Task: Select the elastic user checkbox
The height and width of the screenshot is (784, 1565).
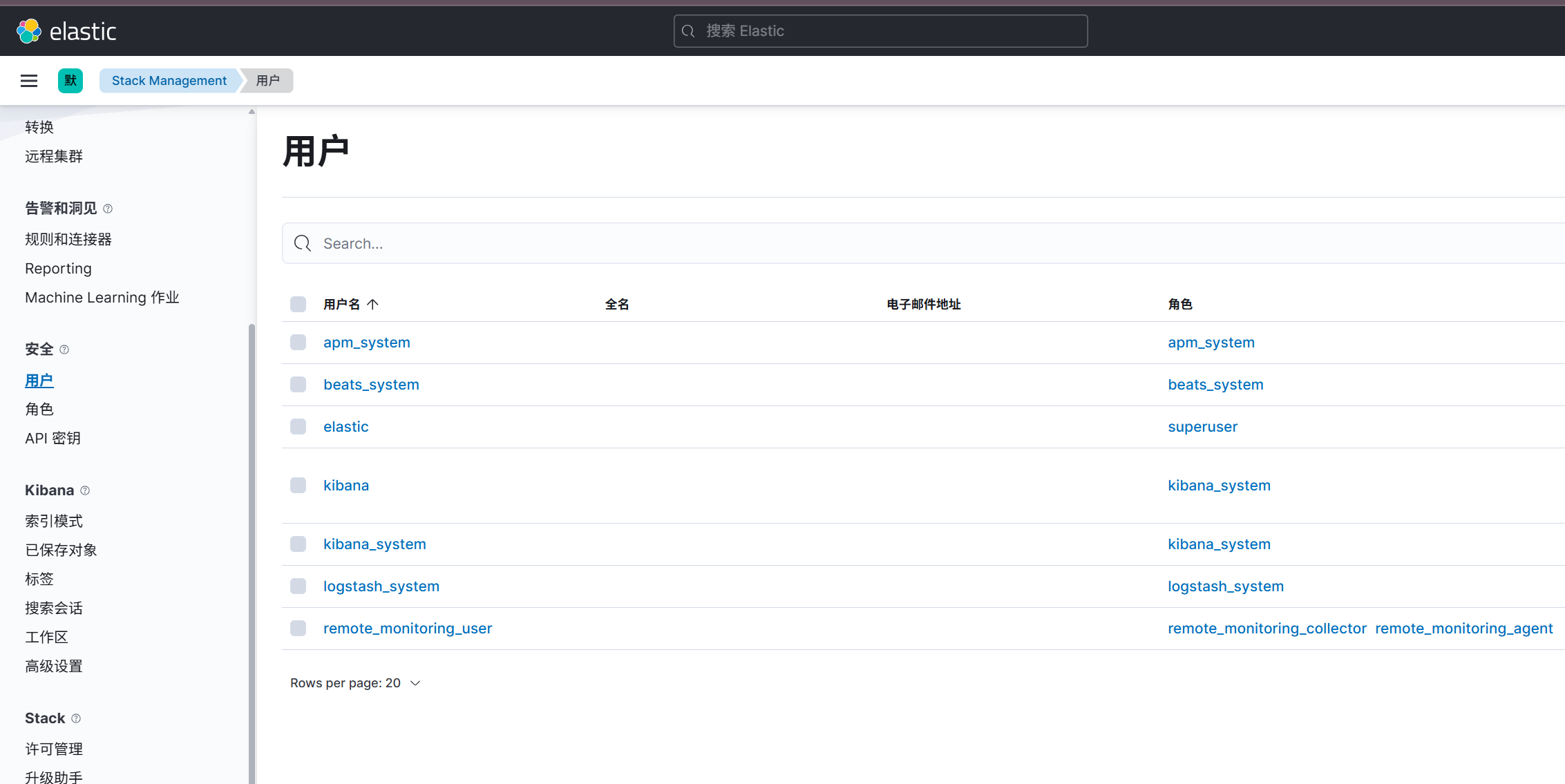Action: point(298,427)
